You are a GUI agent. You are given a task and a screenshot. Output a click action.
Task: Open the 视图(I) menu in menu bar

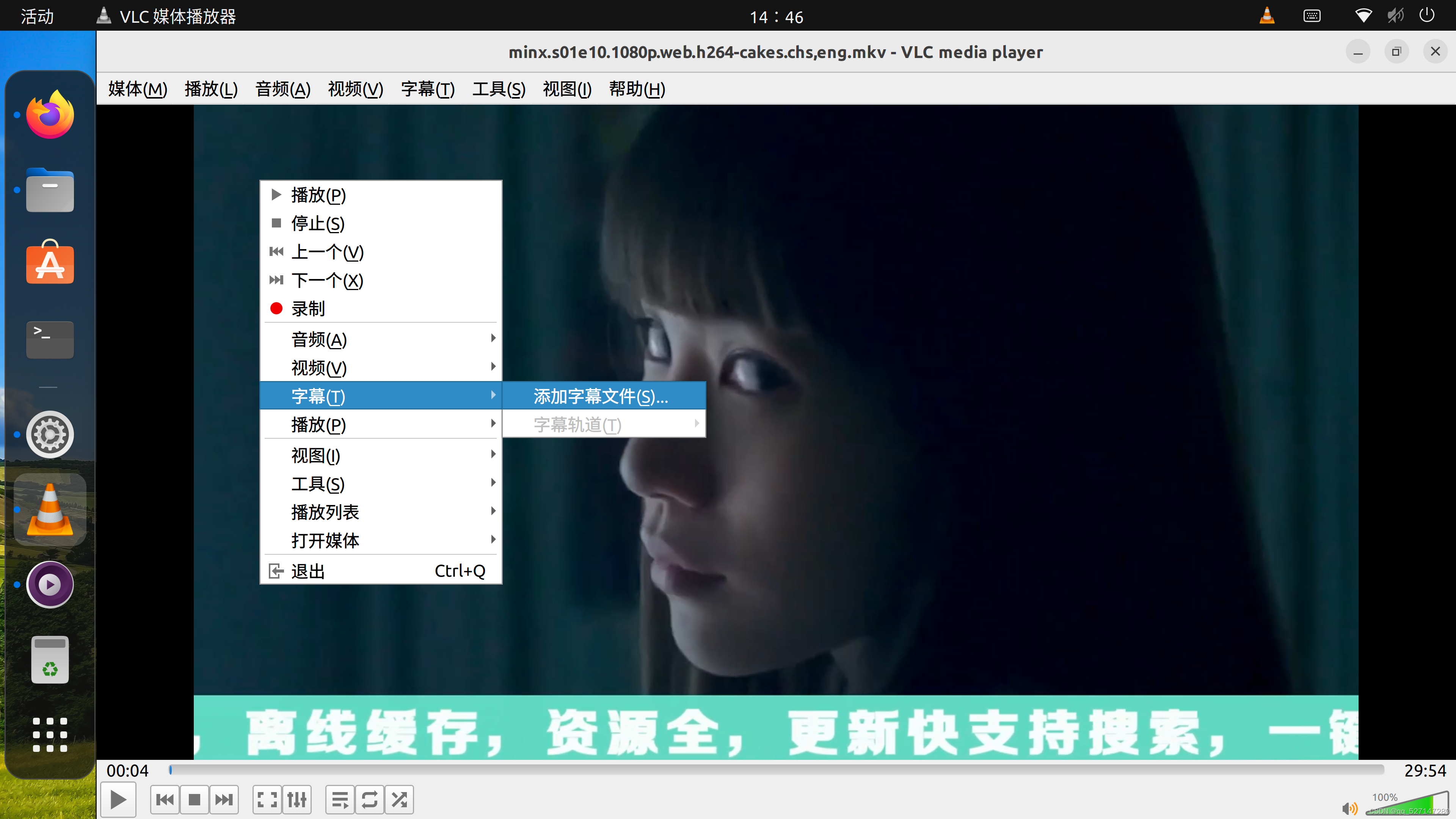pos(567,89)
